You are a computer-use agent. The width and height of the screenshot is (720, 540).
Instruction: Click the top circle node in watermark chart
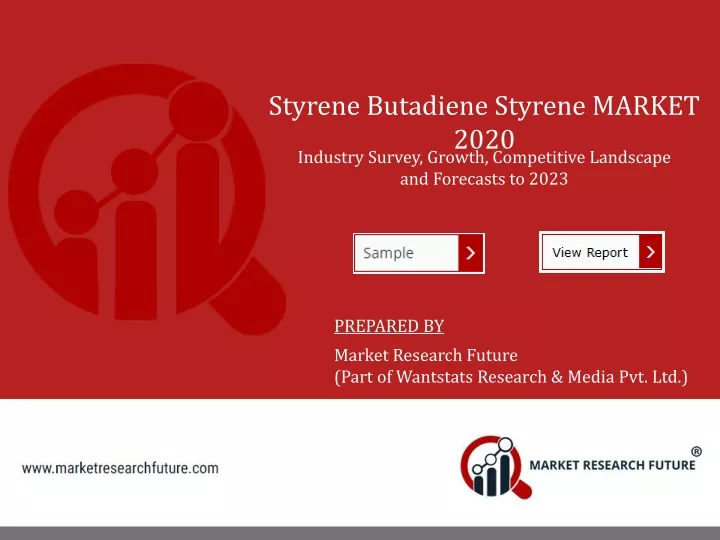(x=199, y=111)
